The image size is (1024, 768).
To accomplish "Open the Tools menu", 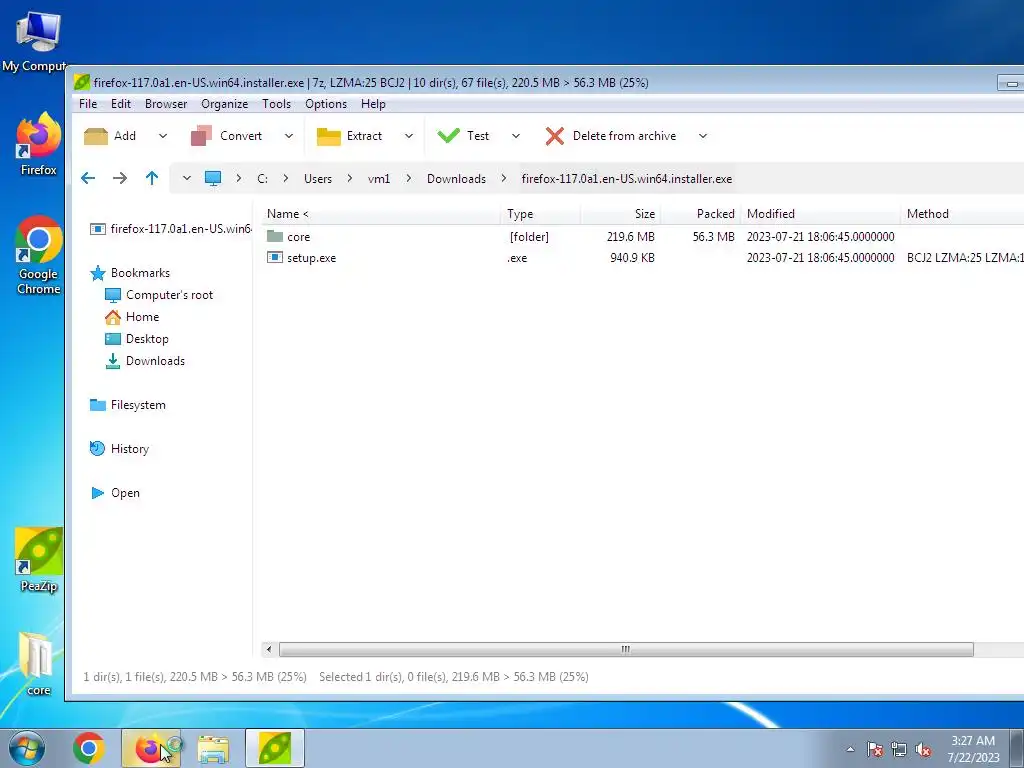I will coord(276,104).
